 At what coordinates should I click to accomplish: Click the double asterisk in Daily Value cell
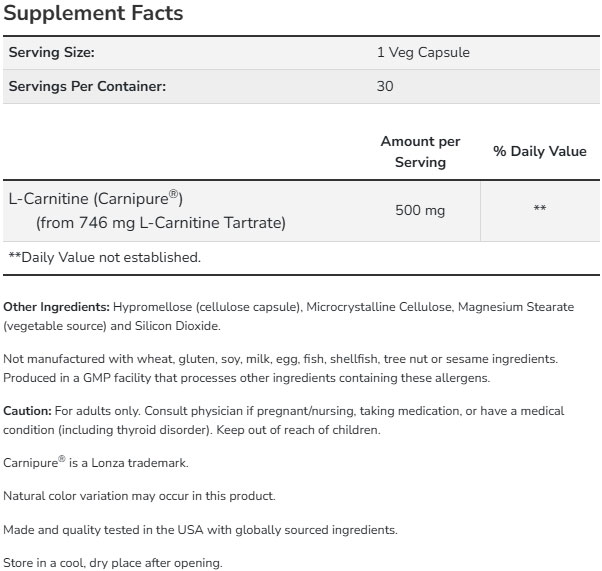pos(540,210)
